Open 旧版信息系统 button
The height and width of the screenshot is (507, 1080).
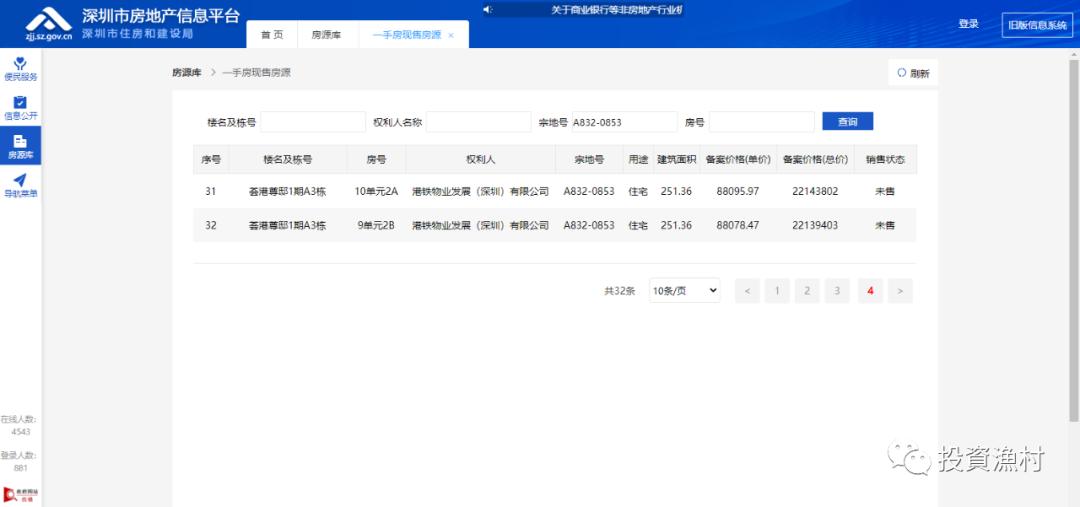pos(1037,25)
